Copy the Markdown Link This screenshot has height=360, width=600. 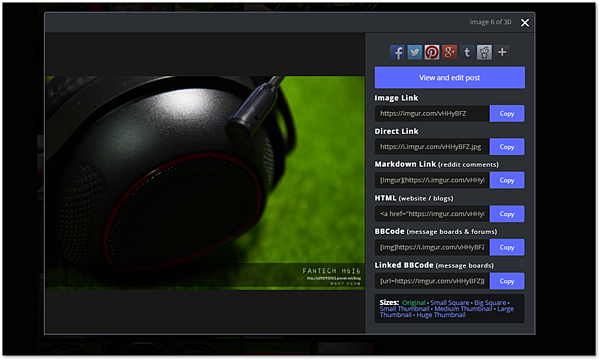(507, 180)
